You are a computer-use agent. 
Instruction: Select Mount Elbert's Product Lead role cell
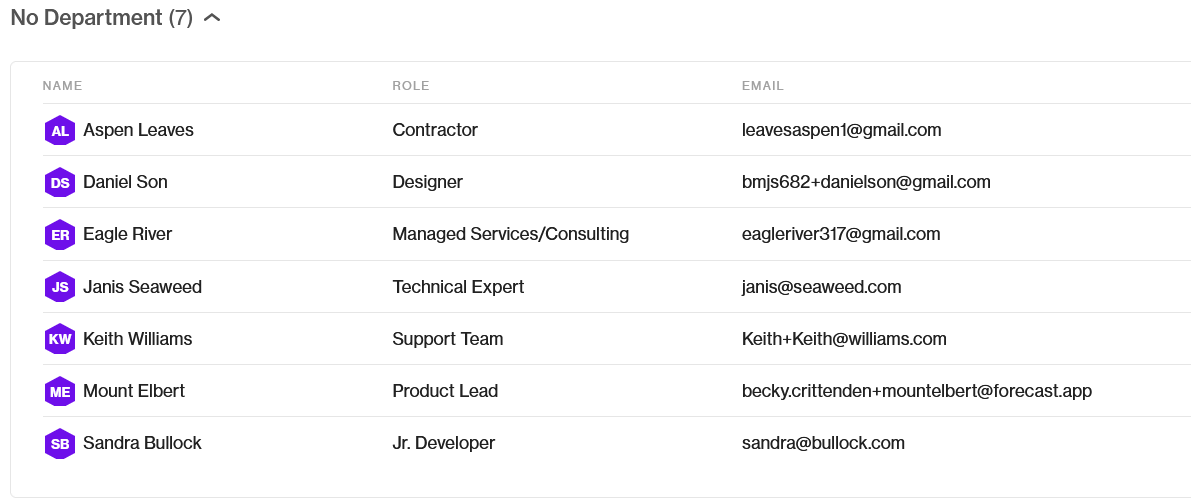445,391
